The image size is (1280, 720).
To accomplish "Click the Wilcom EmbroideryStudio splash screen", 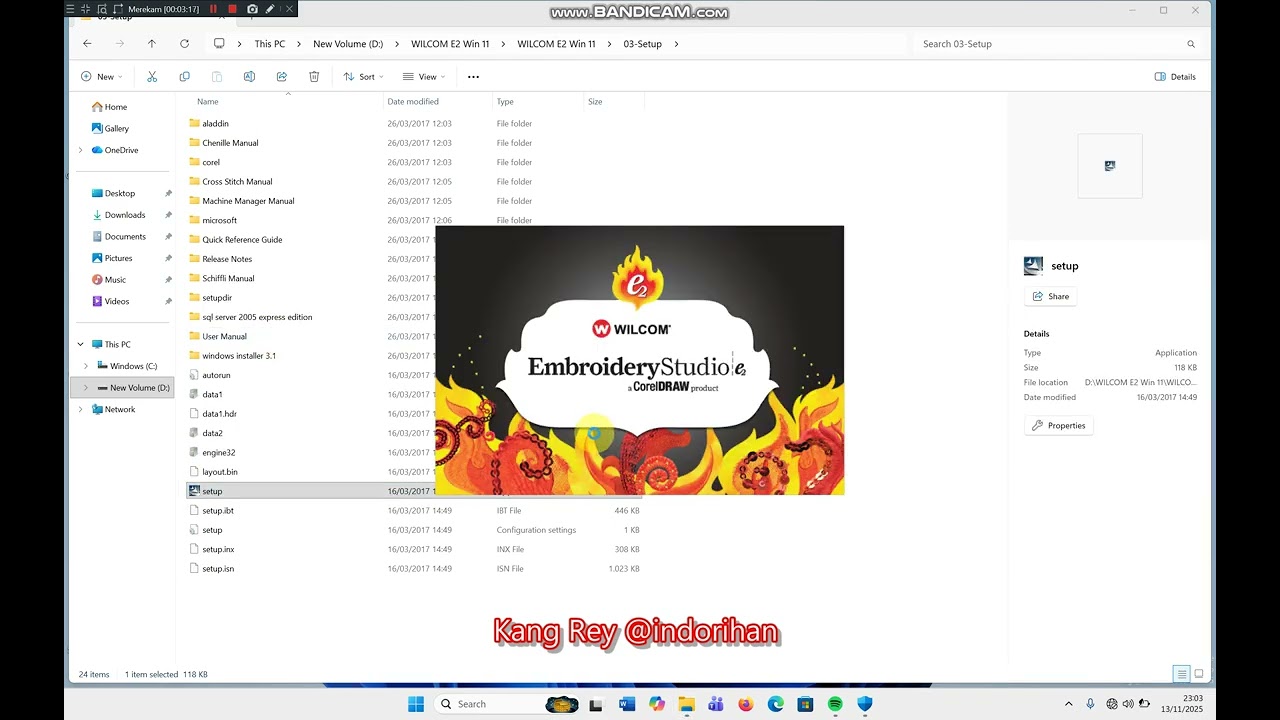I will coord(640,360).
